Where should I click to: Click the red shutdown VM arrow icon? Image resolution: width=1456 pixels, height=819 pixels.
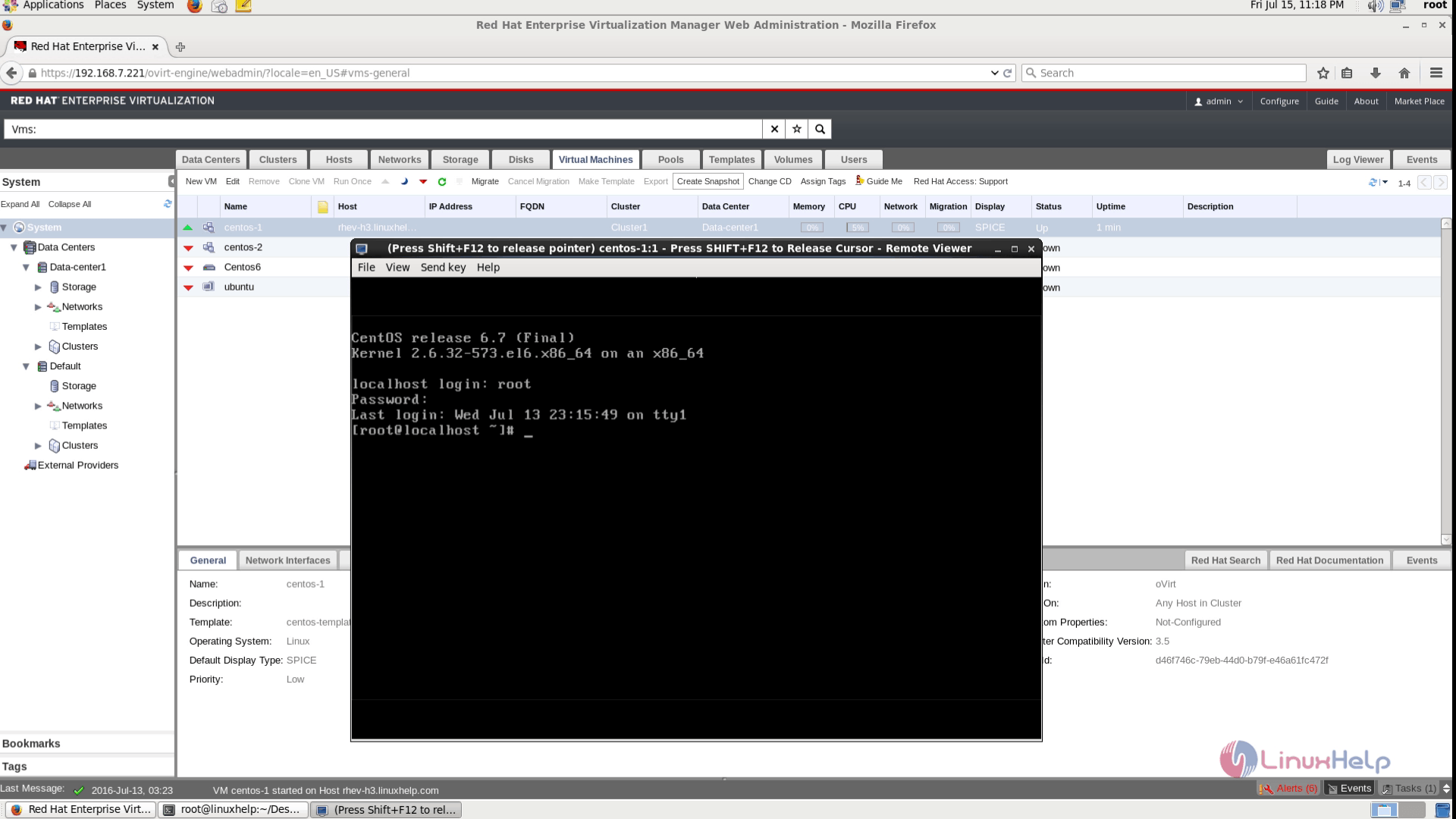click(423, 181)
